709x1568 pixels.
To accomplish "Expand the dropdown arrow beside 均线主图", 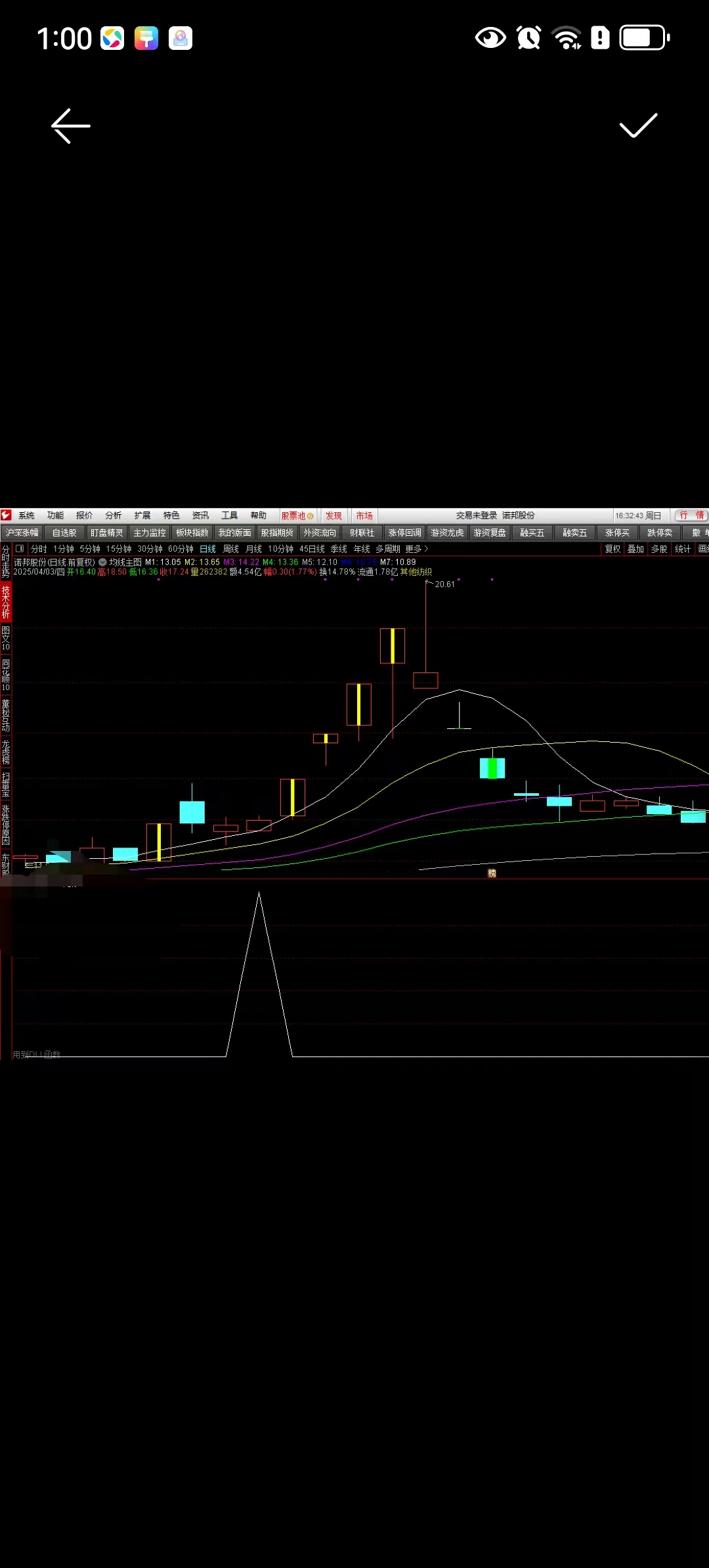I will point(102,562).
